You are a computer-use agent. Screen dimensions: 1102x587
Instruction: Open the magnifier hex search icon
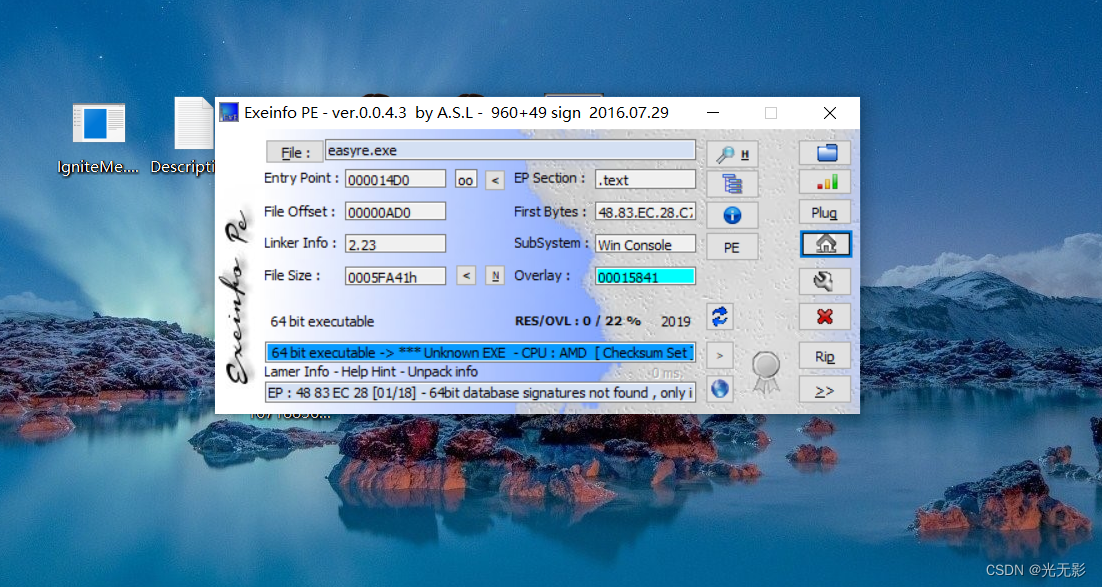pyautogui.click(x=732, y=153)
